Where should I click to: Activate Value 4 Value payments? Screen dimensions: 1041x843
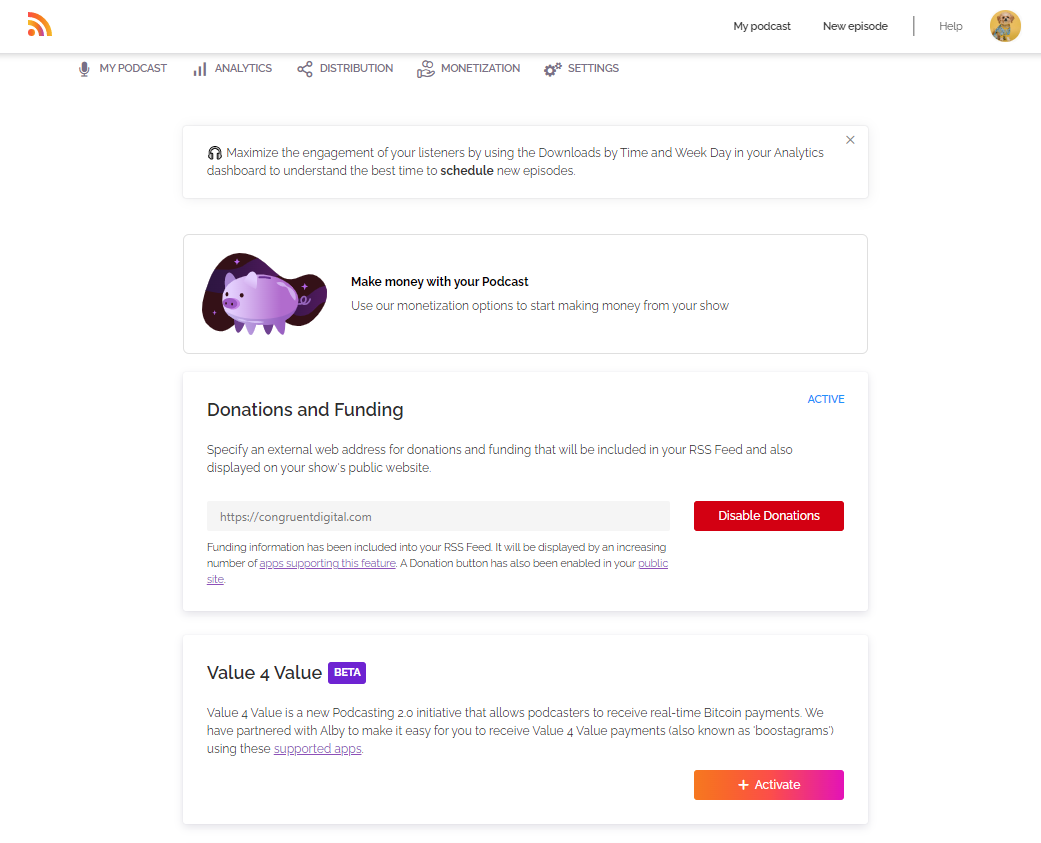coord(768,785)
